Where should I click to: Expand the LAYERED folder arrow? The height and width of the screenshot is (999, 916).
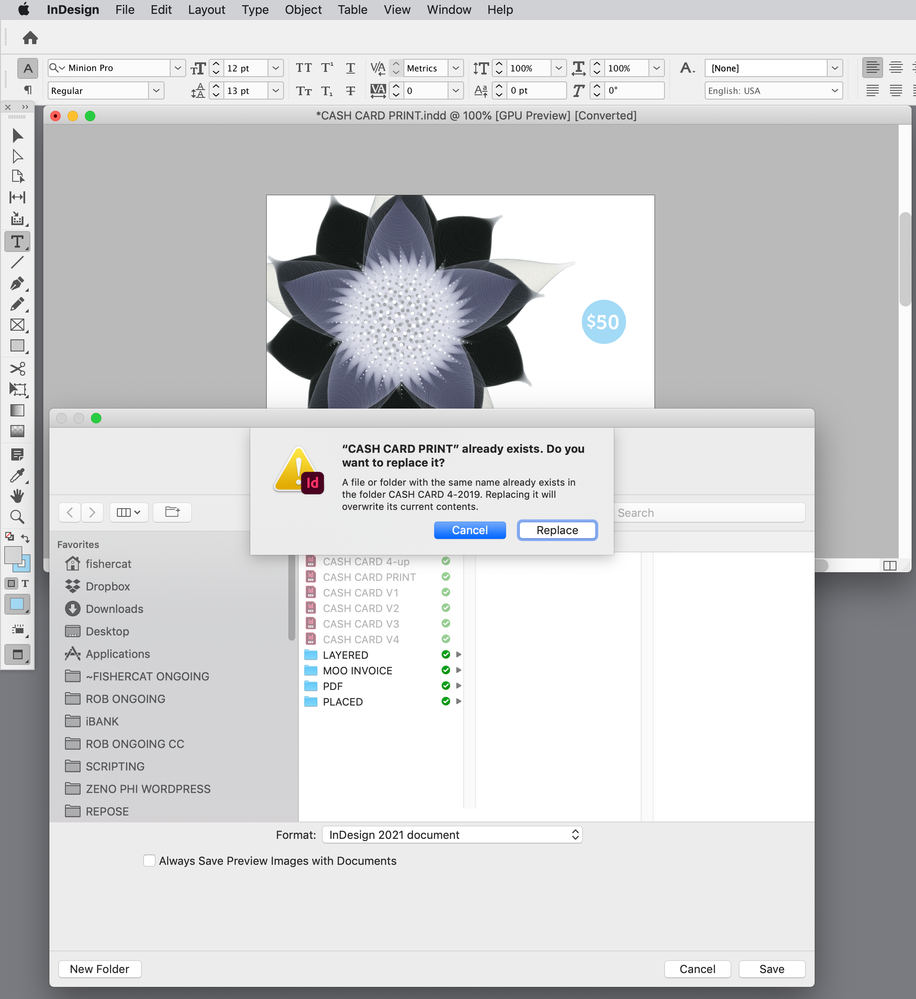(459, 654)
